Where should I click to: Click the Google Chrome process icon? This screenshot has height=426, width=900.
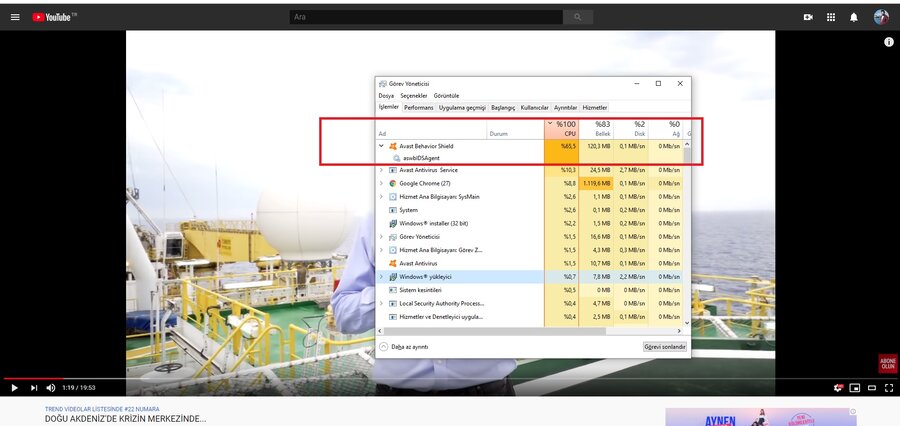coord(393,183)
